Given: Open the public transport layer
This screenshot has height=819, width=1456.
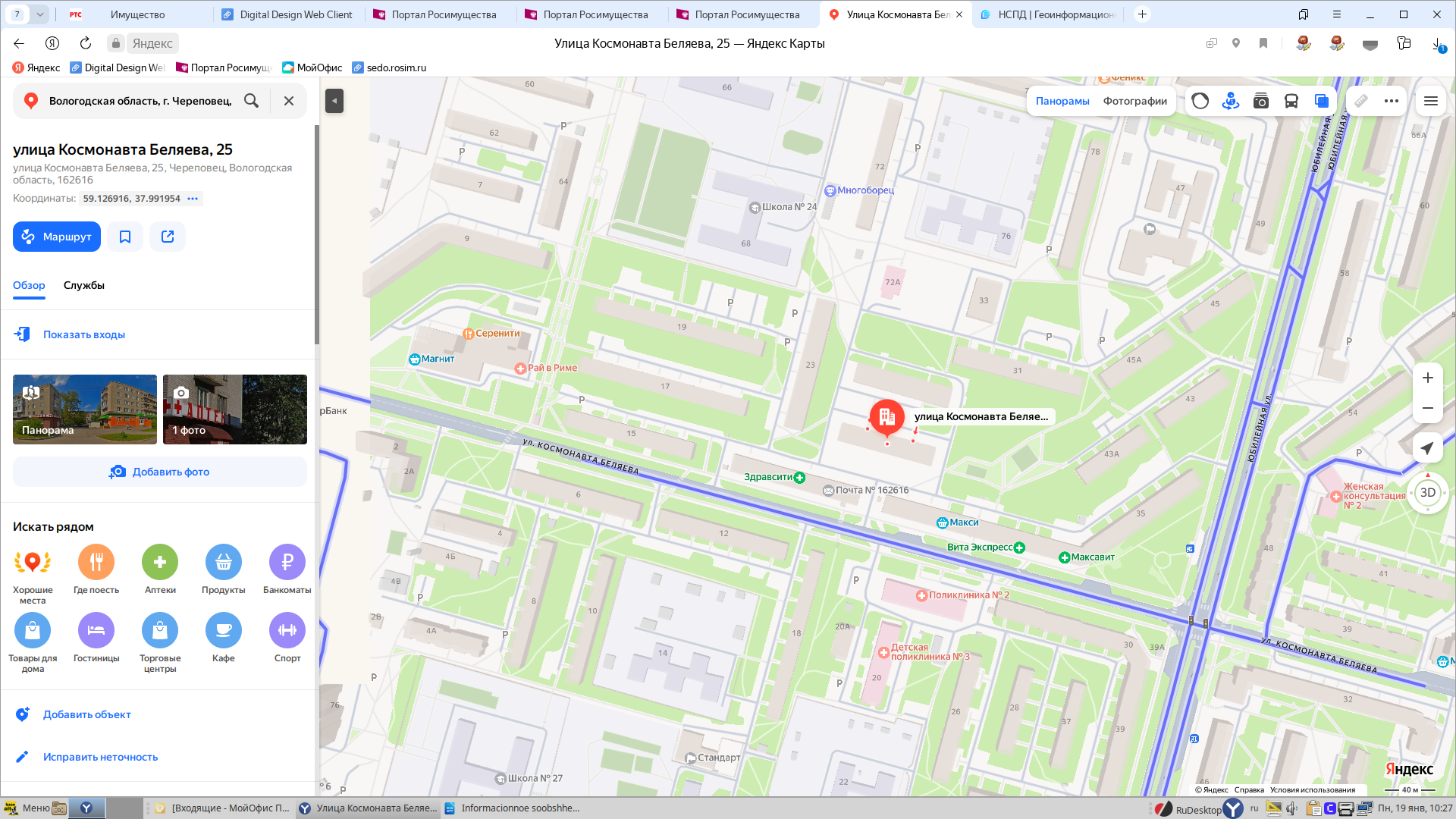Looking at the screenshot, I should (1291, 101).
